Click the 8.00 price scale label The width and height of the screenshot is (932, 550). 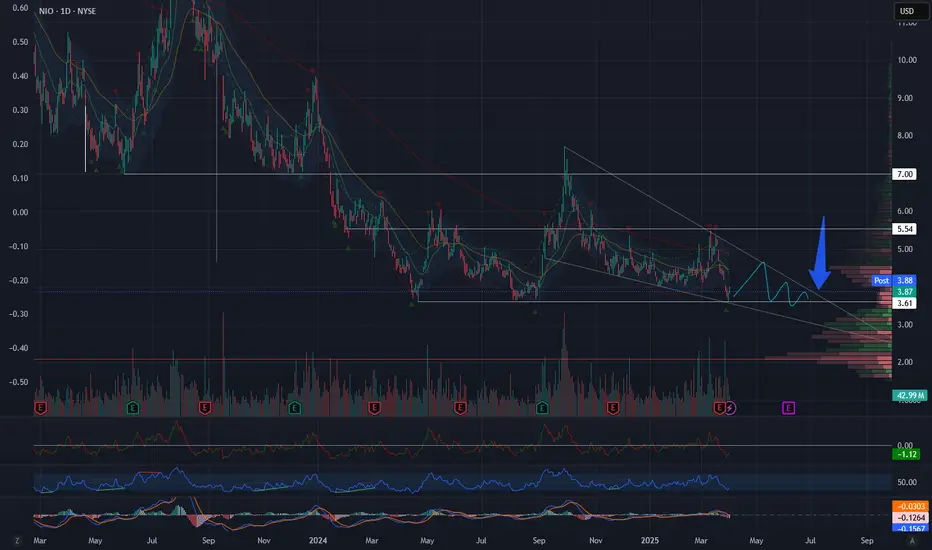pyautogui.click(x=905, y=136)
